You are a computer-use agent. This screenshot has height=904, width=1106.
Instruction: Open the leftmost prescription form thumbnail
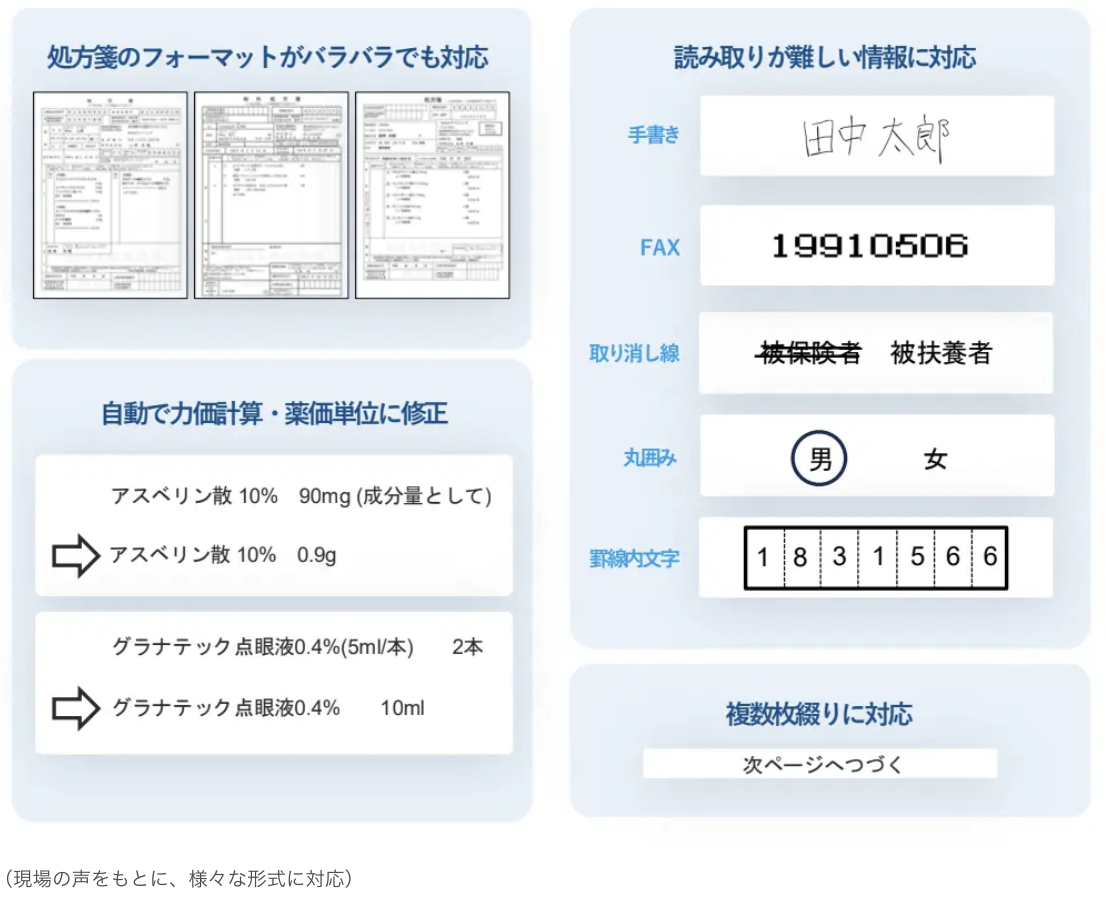tap(110, 195)
